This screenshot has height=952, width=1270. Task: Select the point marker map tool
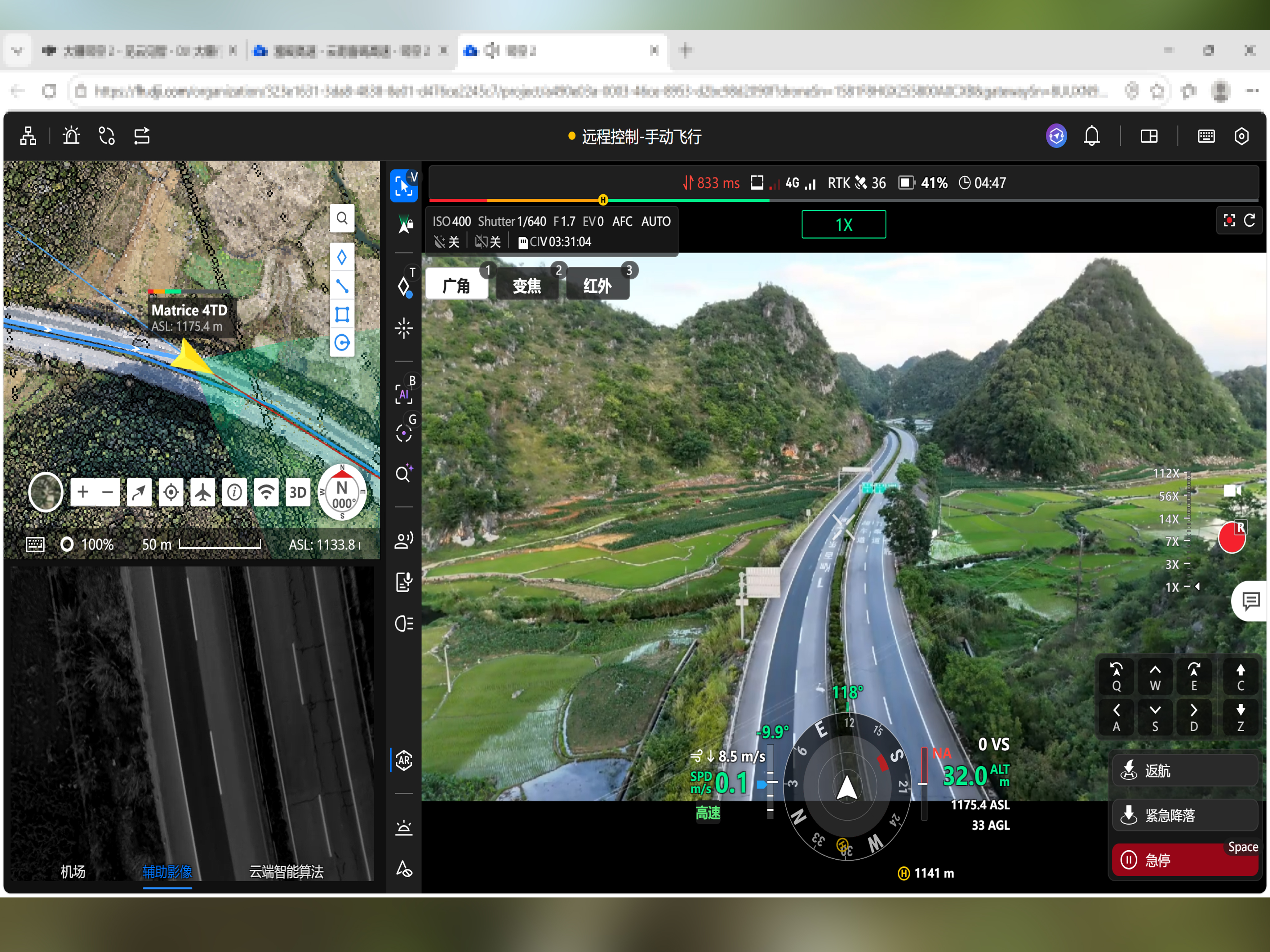[x=342, y=257]
